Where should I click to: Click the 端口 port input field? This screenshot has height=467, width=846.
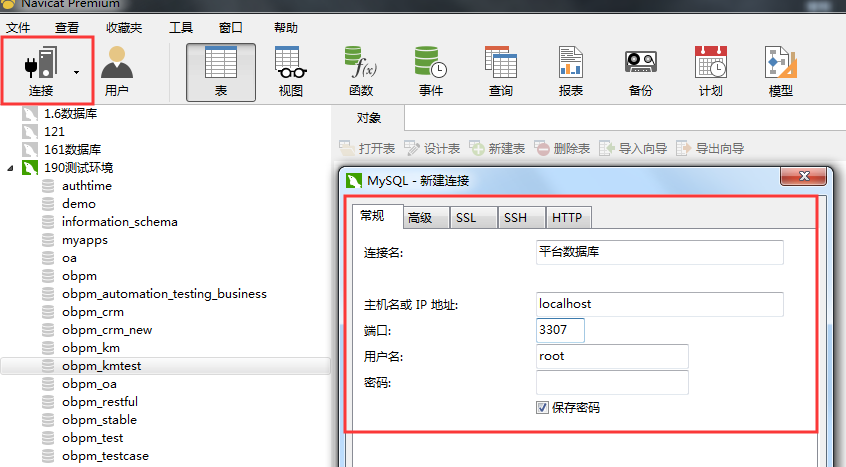point(560,330)
